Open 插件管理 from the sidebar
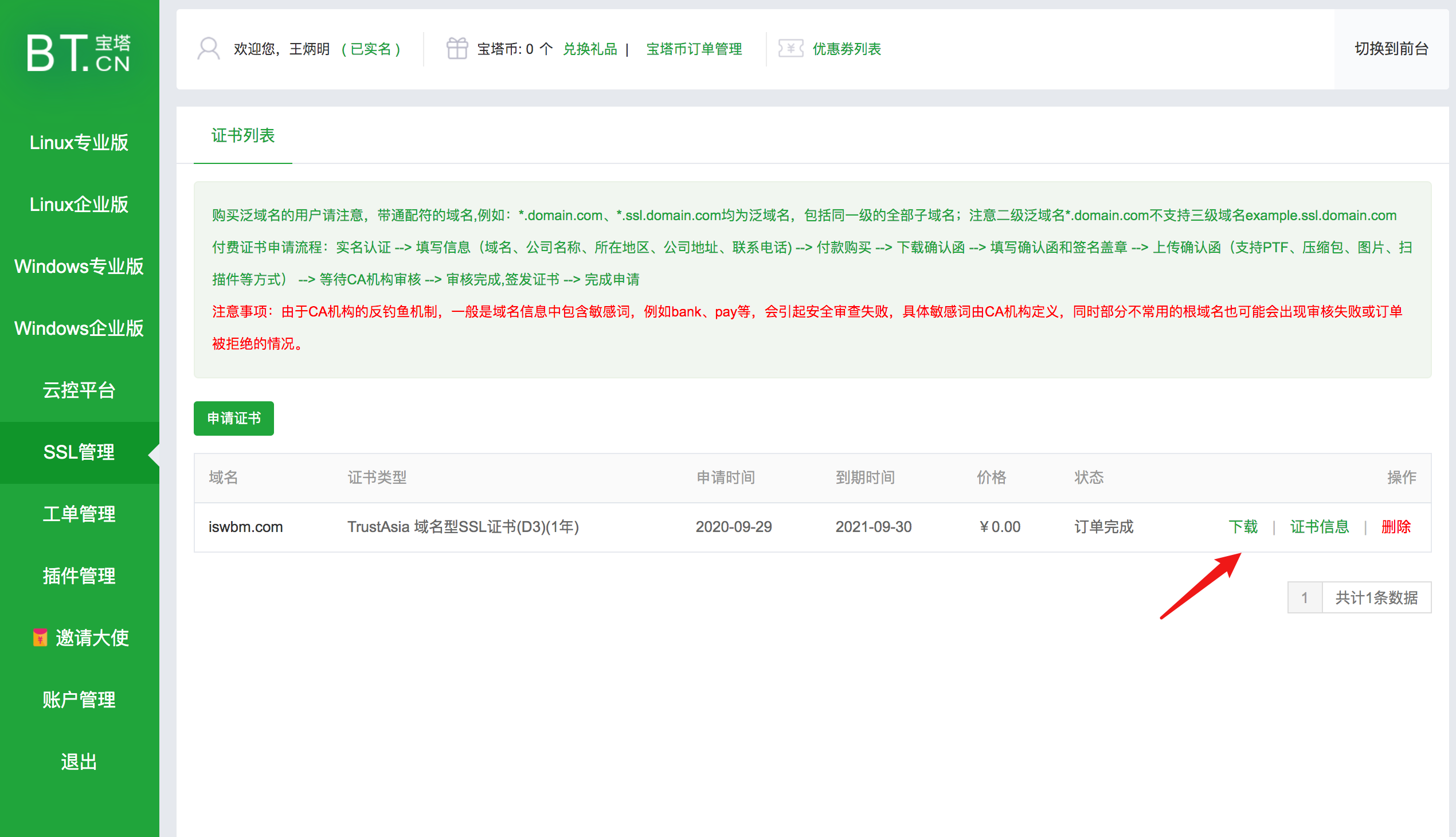 pyautogui.click(x=79, y=576)
